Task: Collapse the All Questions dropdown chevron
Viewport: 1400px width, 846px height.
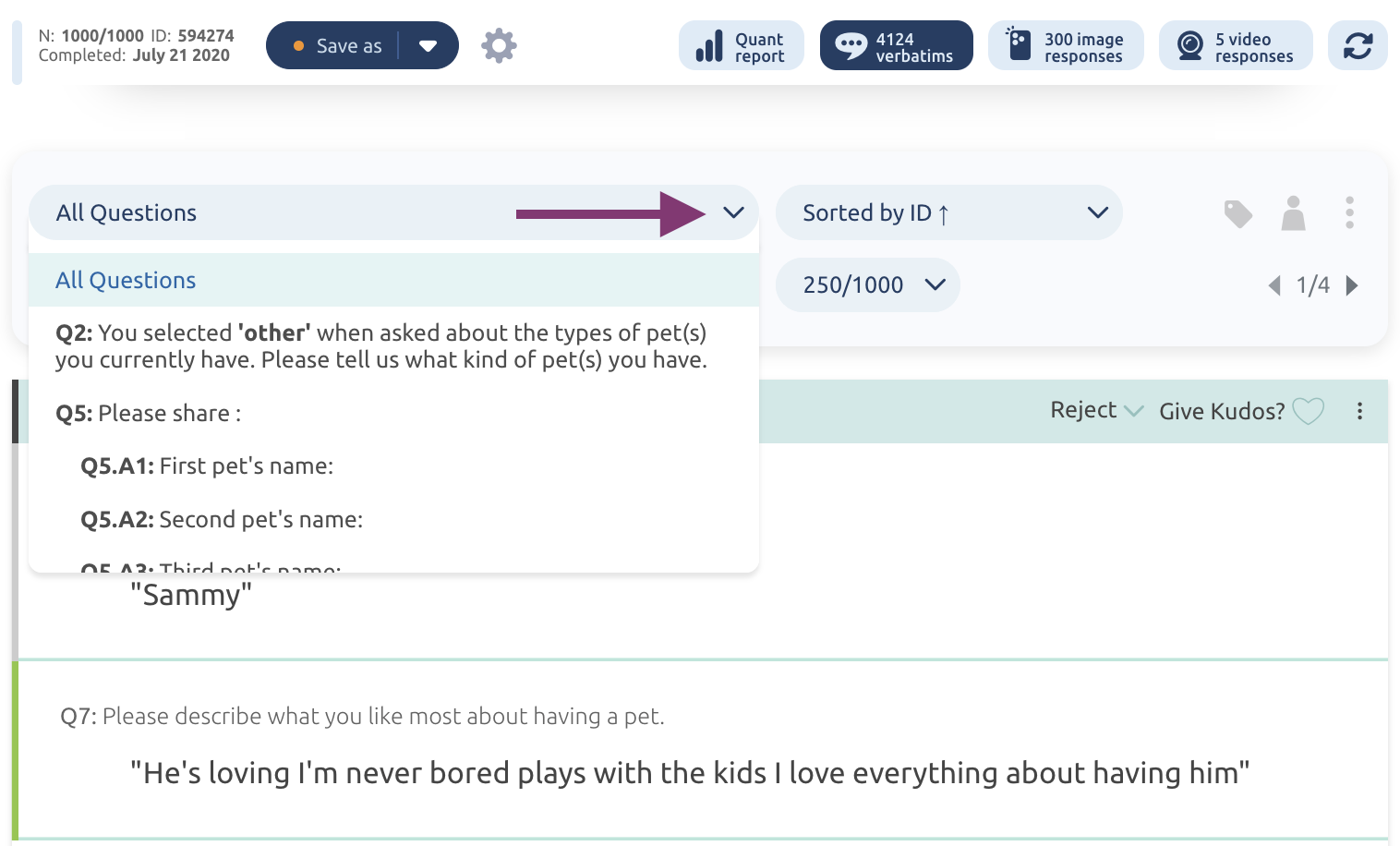Action: click(x=733, y=212)
